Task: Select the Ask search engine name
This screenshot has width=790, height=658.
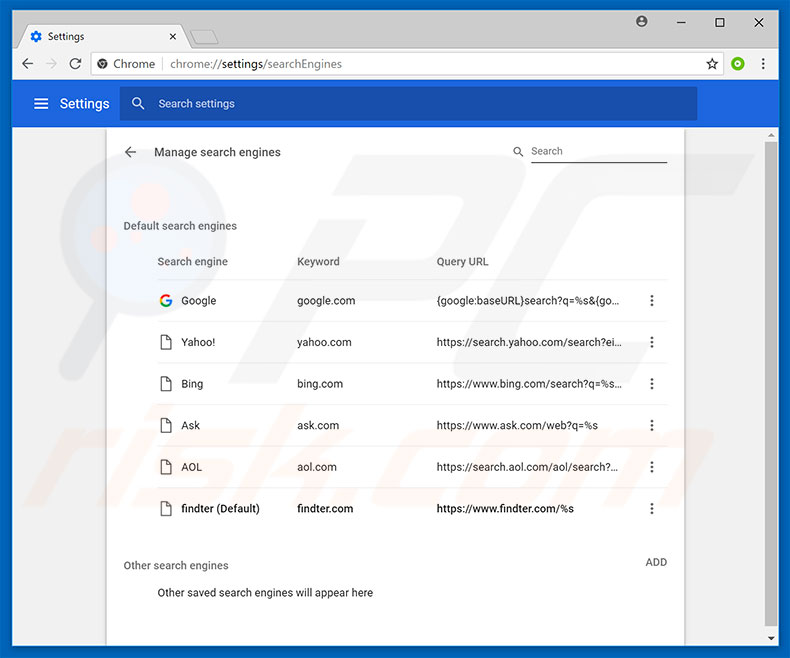Action: coord(190,426)
